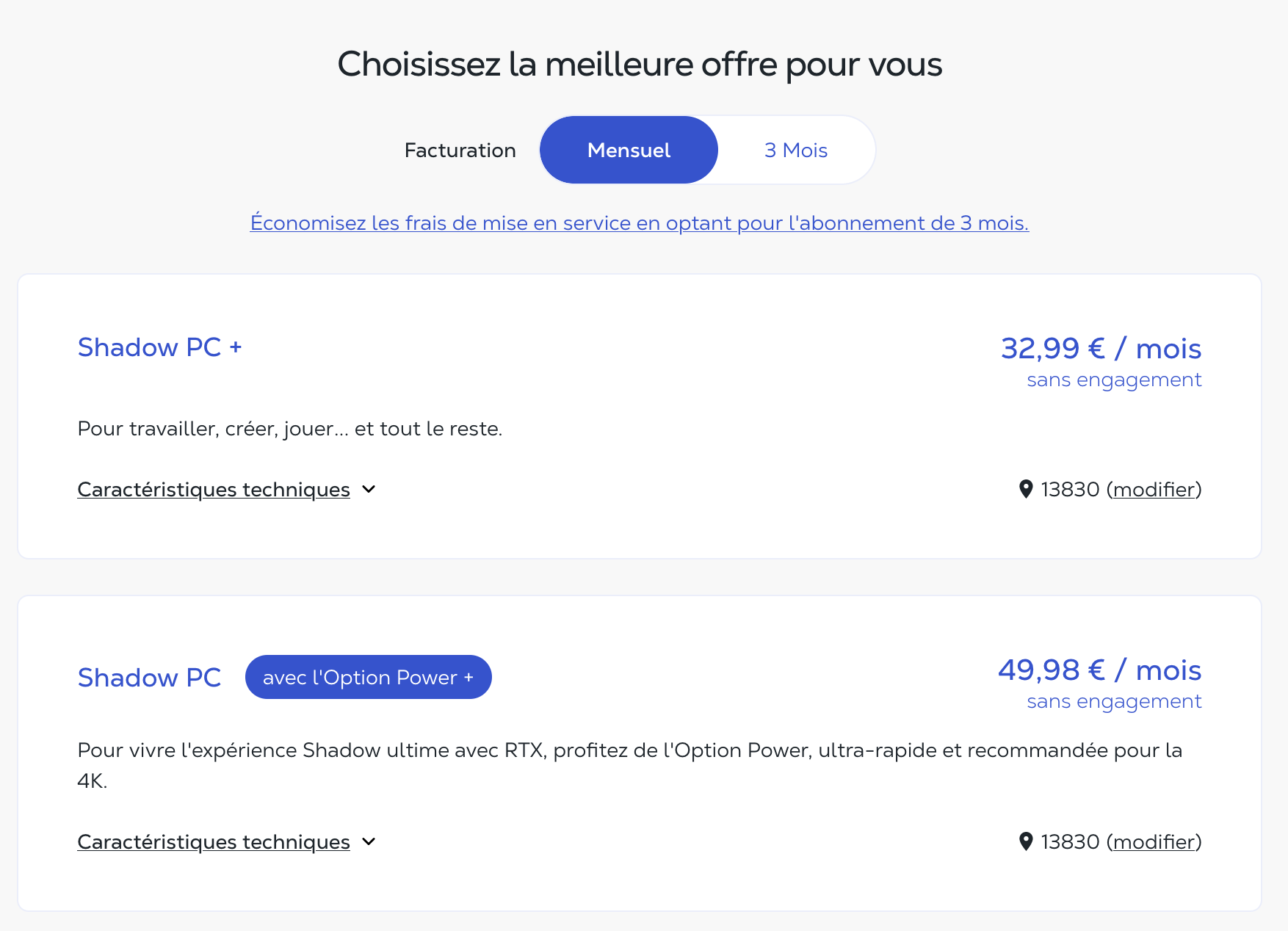Click the chevron arrow in Shadow PC + card
Viewport: 1288px width, 931px height.
pyautogui.click(x=369, y=489)
